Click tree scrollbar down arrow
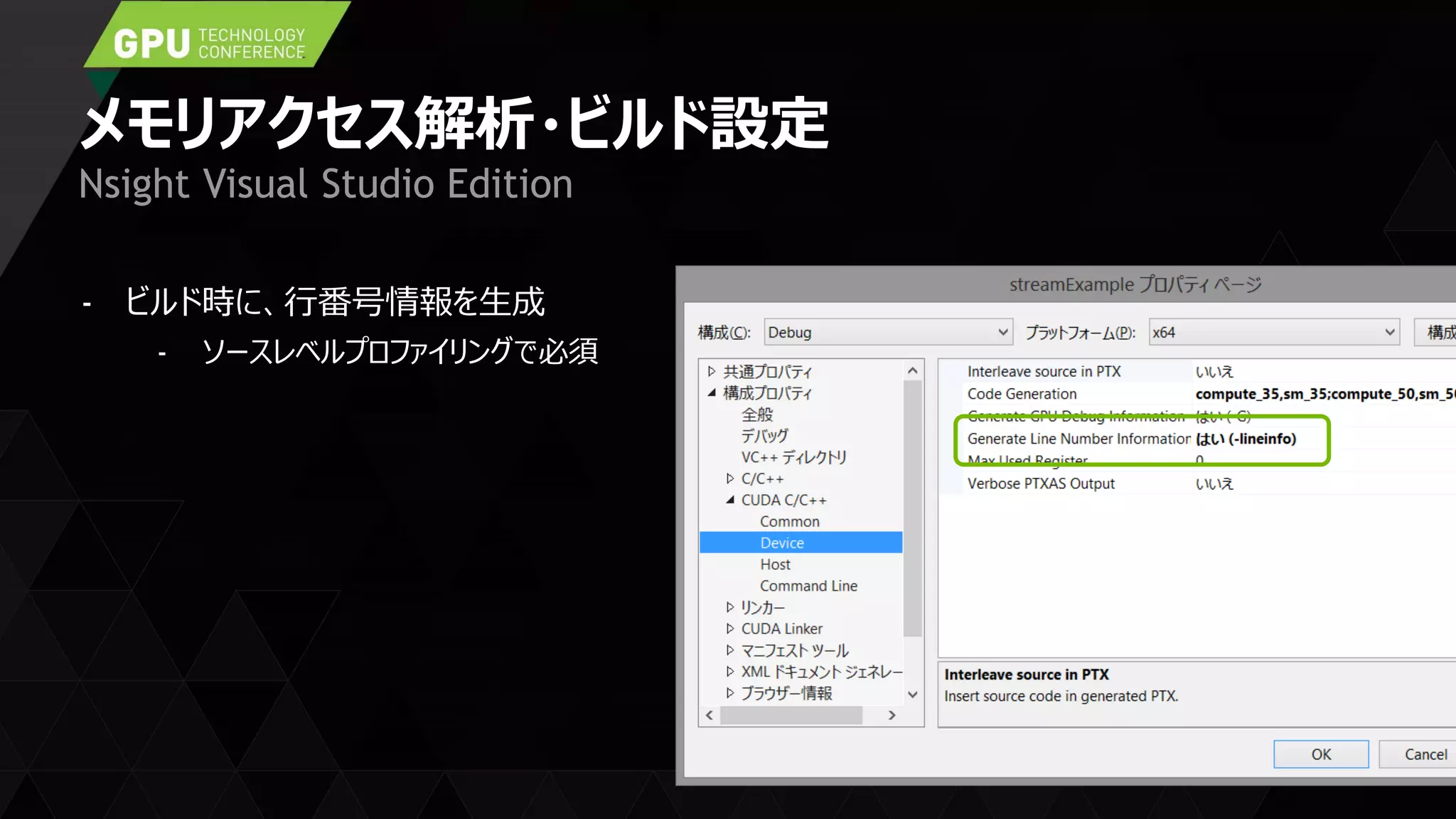This screenshot has height=819, width=1456. (x=913, y=695)
